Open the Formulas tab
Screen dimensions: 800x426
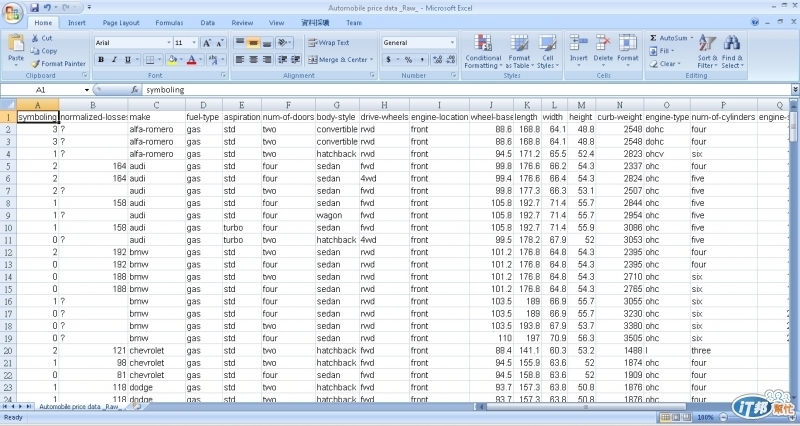[169, 23]
